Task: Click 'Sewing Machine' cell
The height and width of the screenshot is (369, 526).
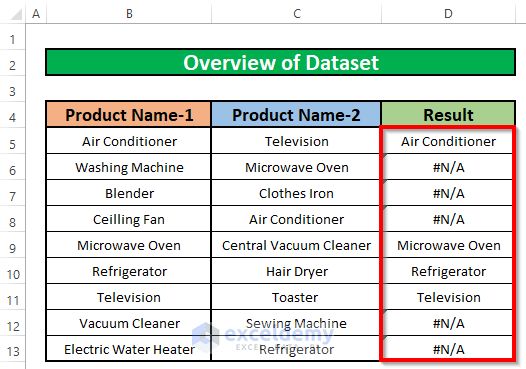Action: point(296,323)
